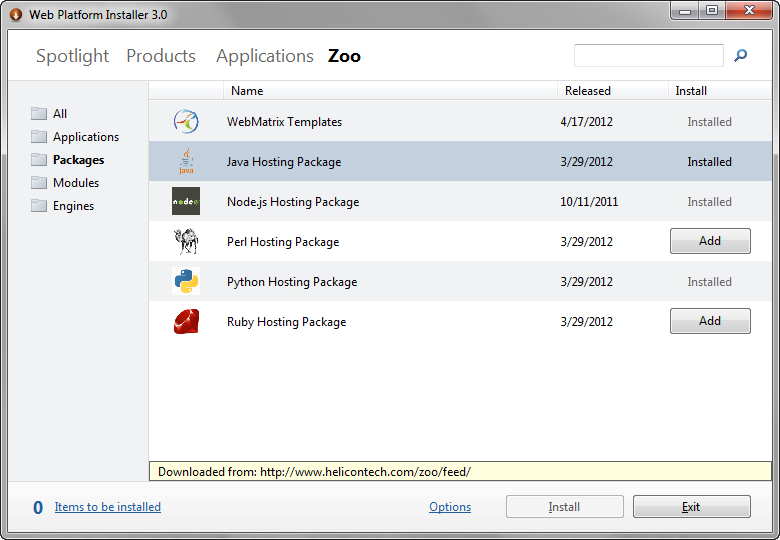
Task: Click Installed status of Node.js Hosting Package
Action: coord(709,202)
